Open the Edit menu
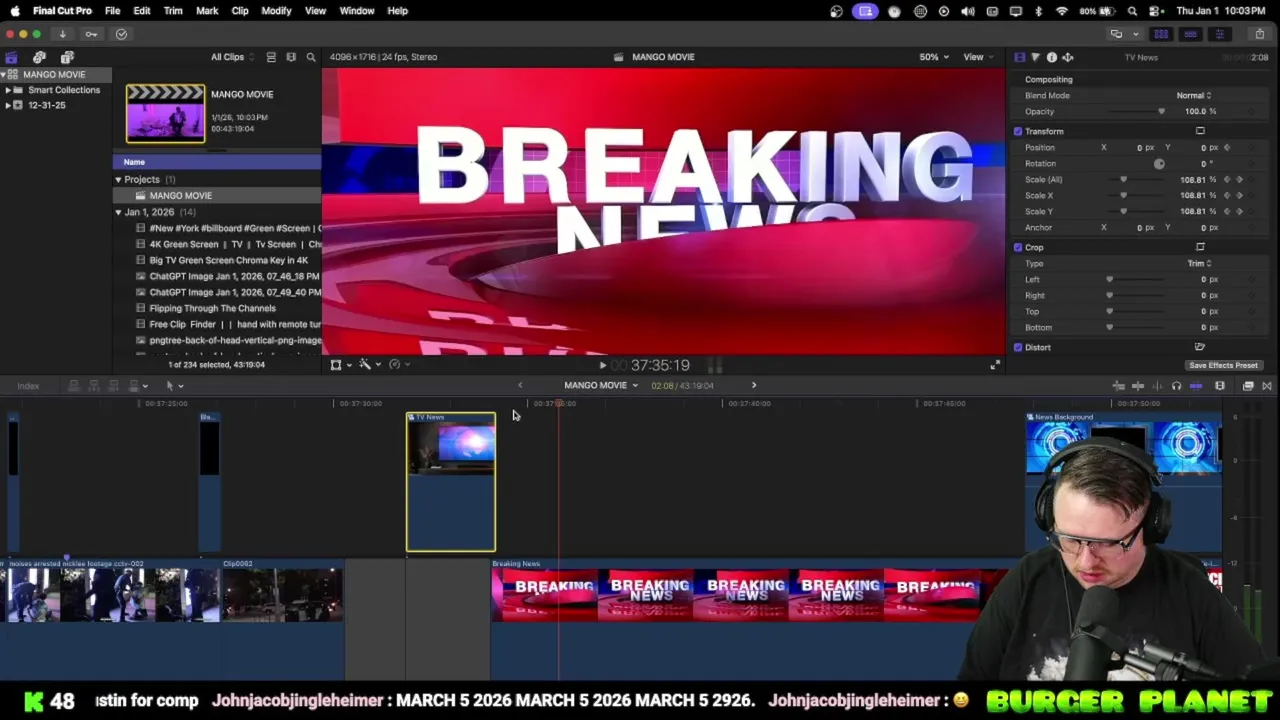 tap(142, 11)
